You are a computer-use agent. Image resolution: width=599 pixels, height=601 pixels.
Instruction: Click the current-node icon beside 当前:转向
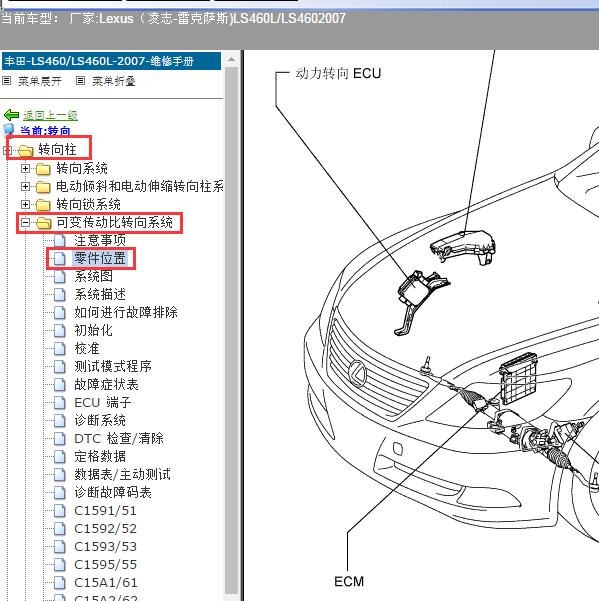9,130
